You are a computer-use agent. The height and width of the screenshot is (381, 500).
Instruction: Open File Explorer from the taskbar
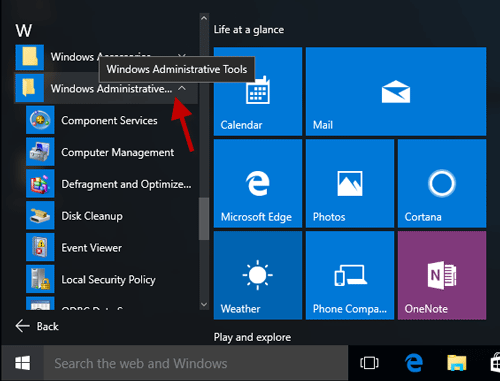(457, 363)
